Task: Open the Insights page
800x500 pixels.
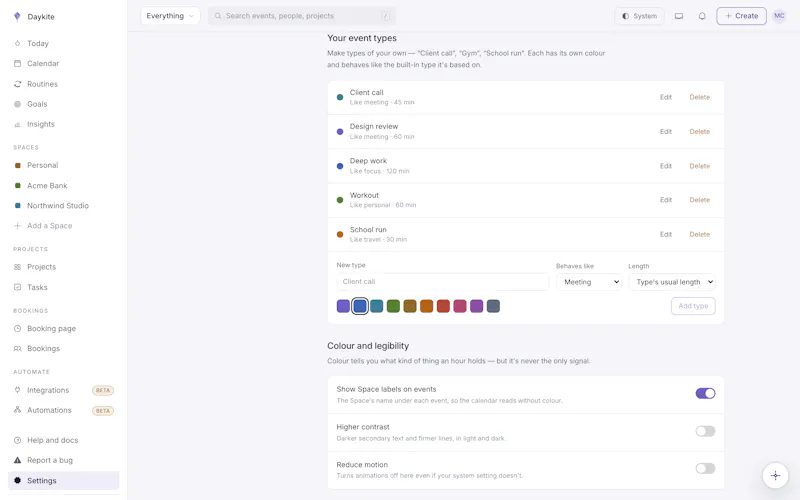Action: [x=41, y=124]
